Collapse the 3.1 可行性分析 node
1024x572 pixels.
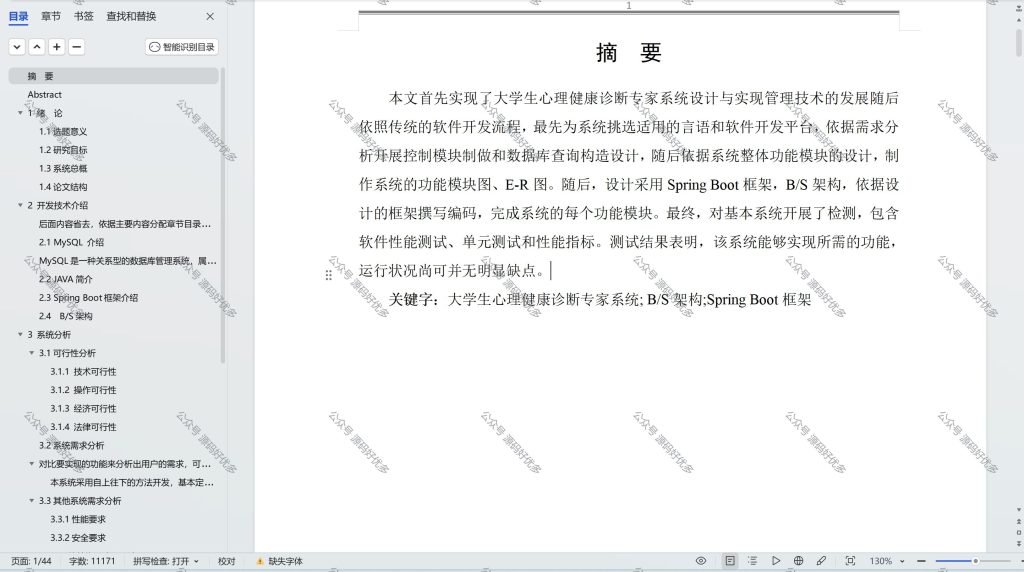pyautogui.click(x=31, y=353)
